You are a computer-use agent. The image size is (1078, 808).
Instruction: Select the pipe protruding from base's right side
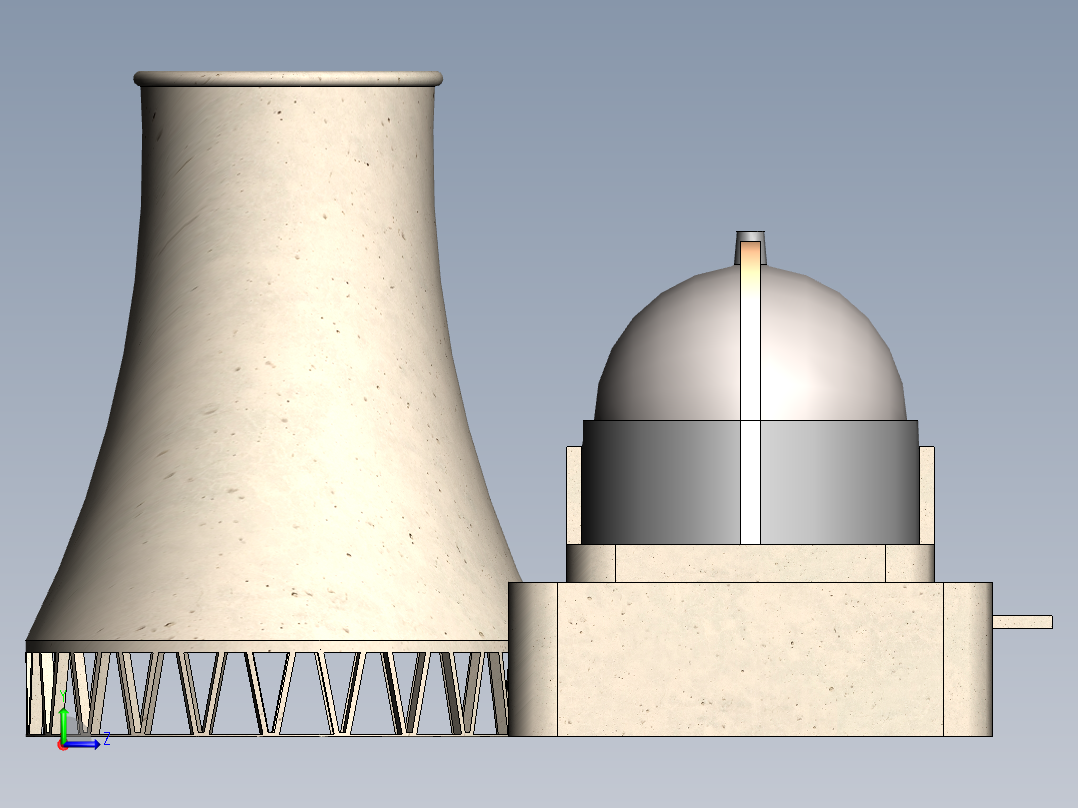coord(1022,622)
